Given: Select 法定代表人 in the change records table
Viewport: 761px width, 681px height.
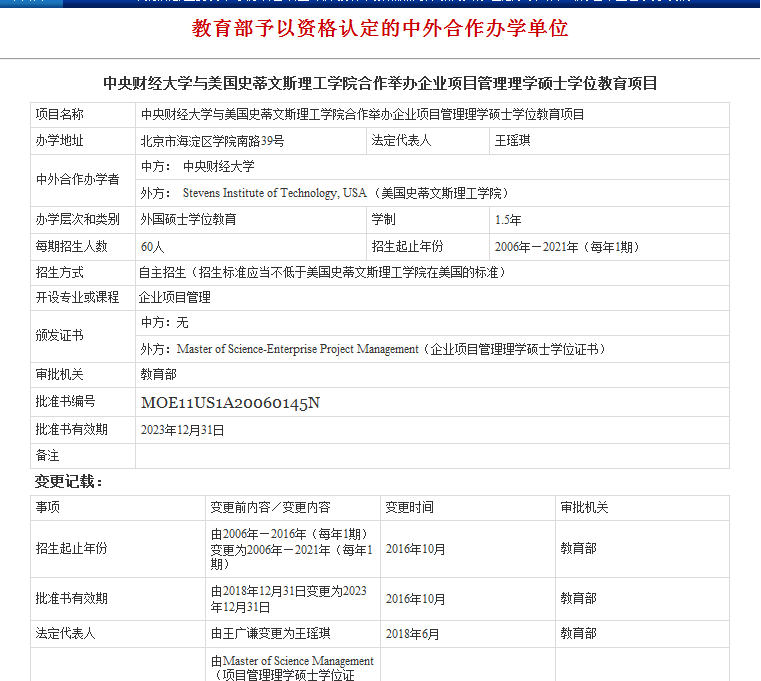Looking at the screenshot, I should [66, 634].
